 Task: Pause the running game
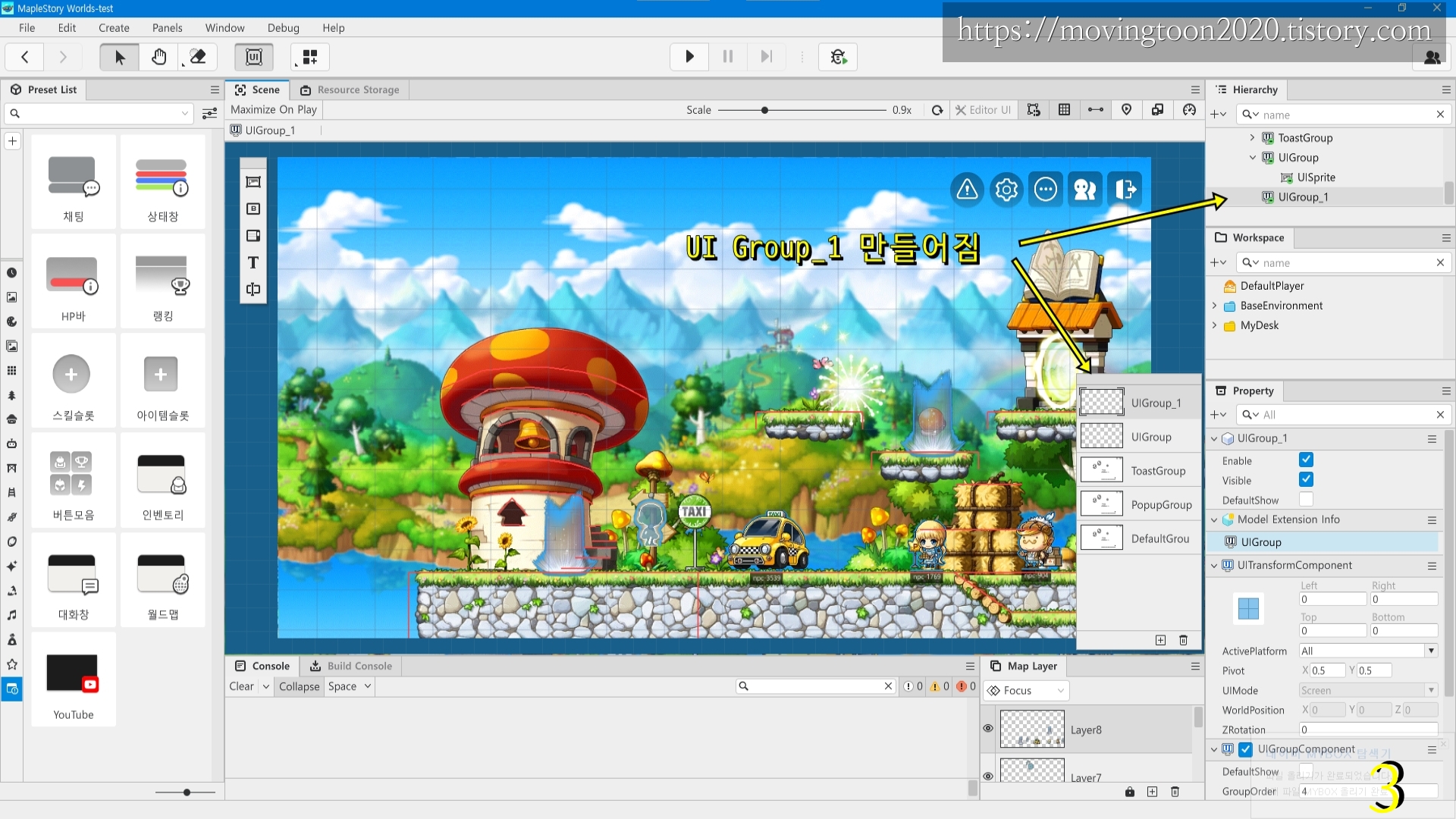pyautogui.click(x=728, y=57)
